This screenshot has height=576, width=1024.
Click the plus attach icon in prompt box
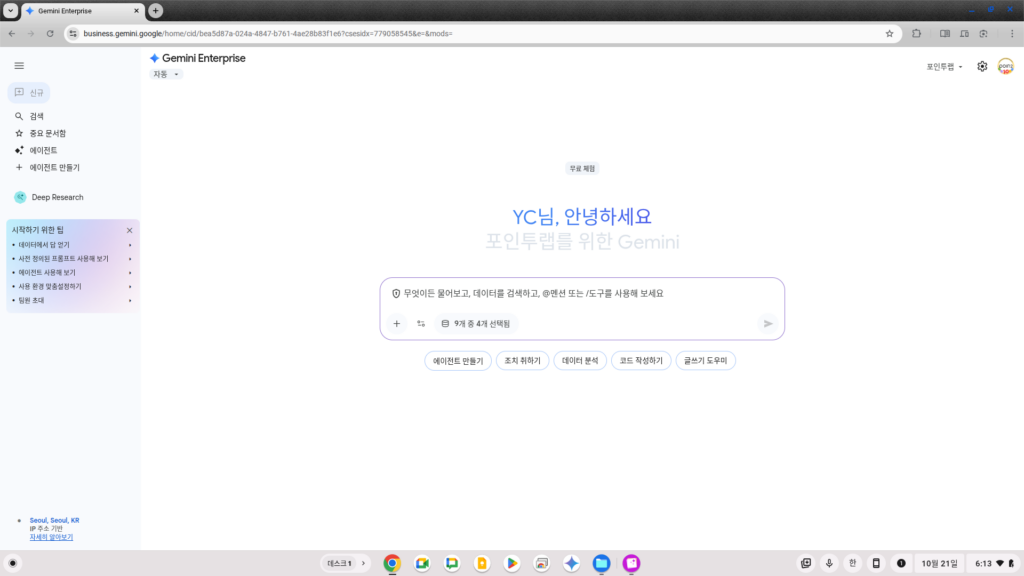click(x=396, y=324)
